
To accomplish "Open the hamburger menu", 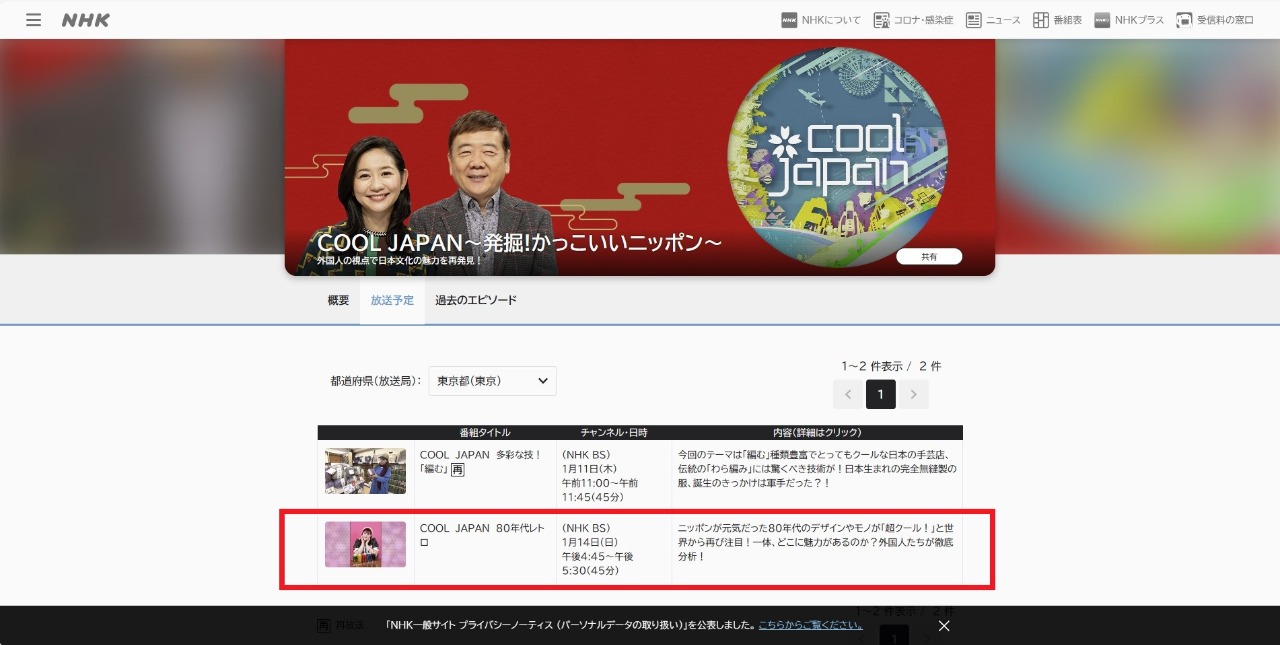I will pyautogui.click(x=34, y=20).
